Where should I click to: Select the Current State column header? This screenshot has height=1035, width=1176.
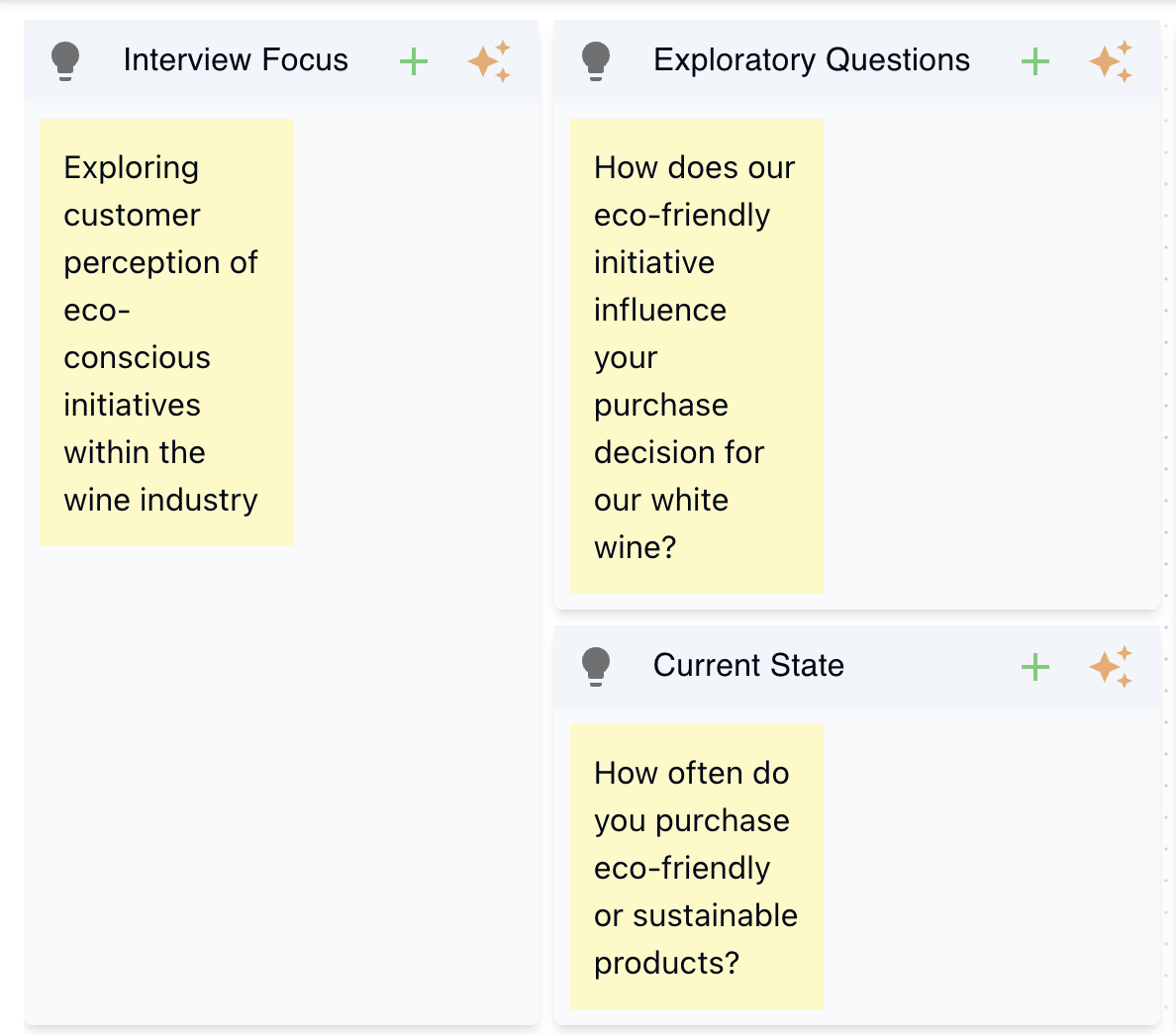point(747,665)
